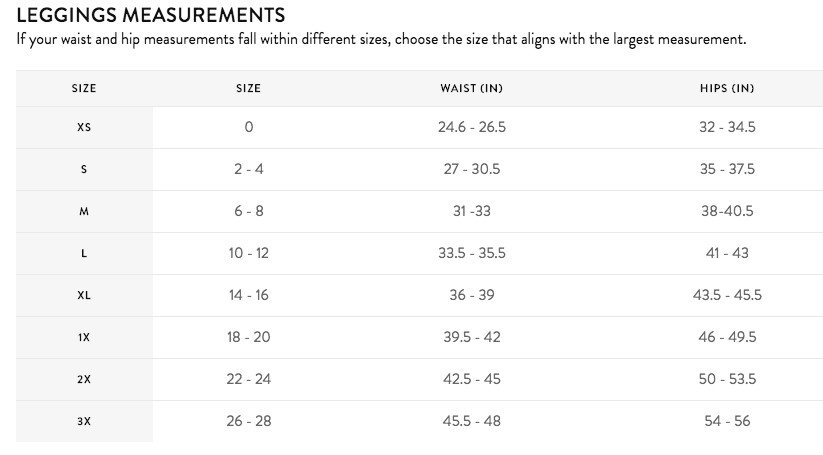
Task: Click the waist value 24.6 - 26.5
Action: [472, 127]
